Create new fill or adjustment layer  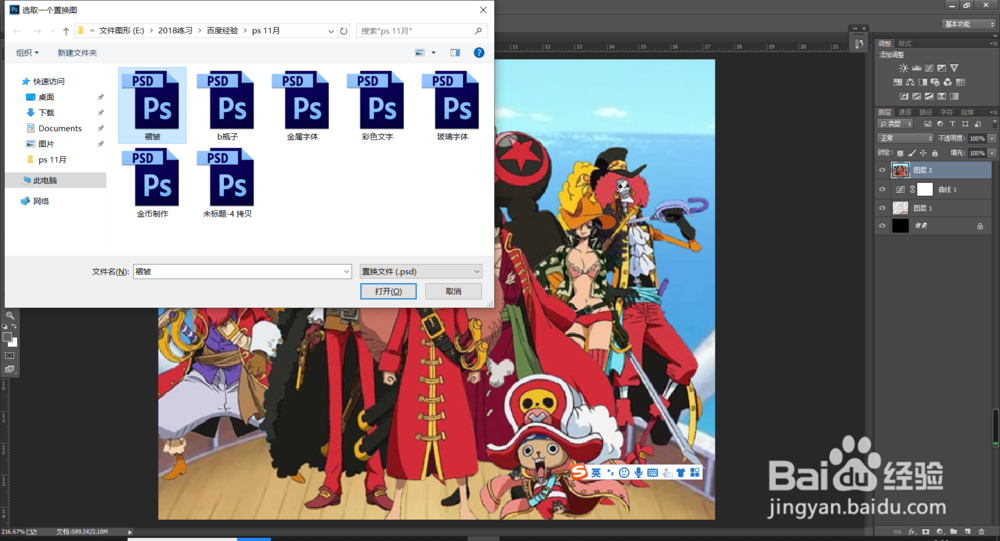940,531
